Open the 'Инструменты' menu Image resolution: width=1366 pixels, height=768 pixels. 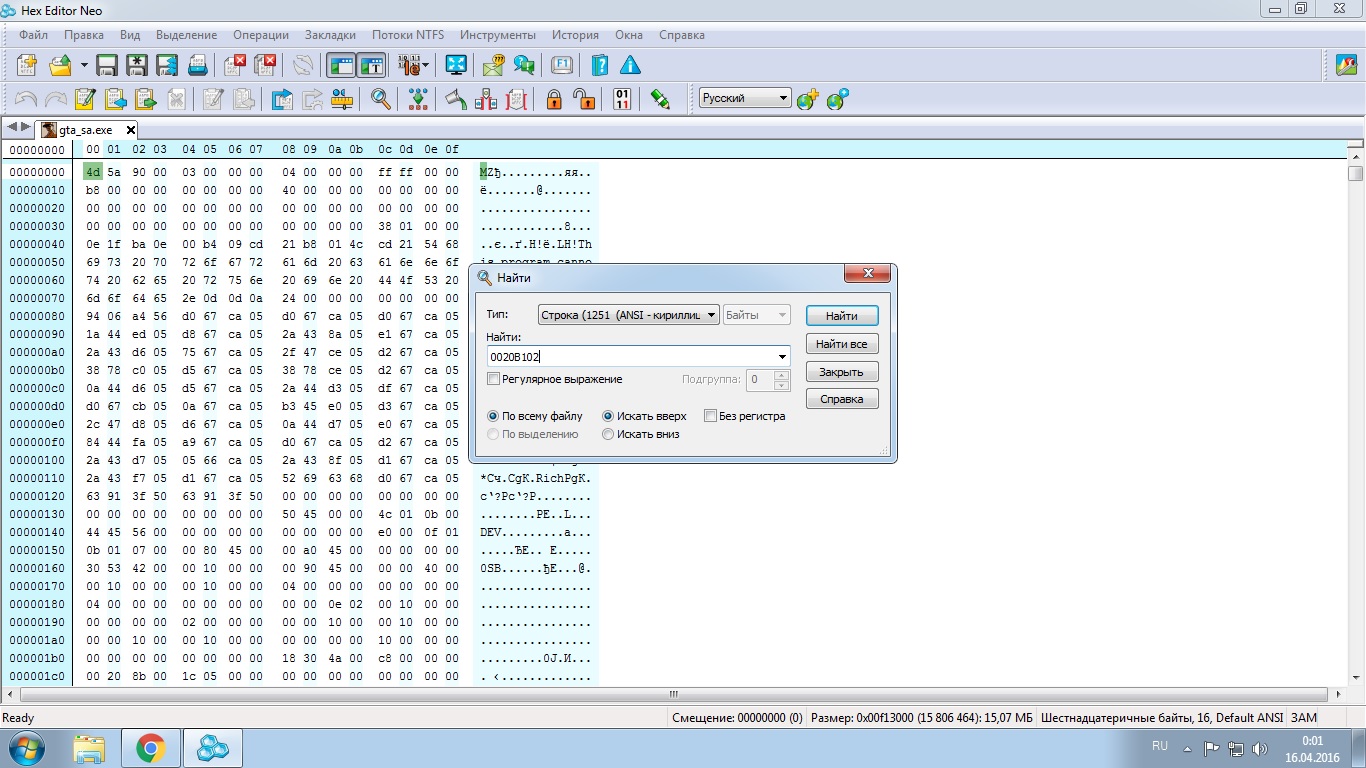(x=498, y=35)
